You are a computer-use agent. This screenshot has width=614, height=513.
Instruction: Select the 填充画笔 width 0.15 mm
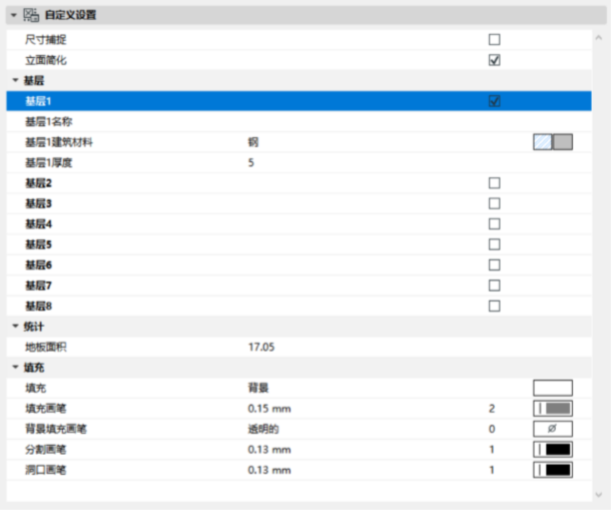(x=269, y=408)
